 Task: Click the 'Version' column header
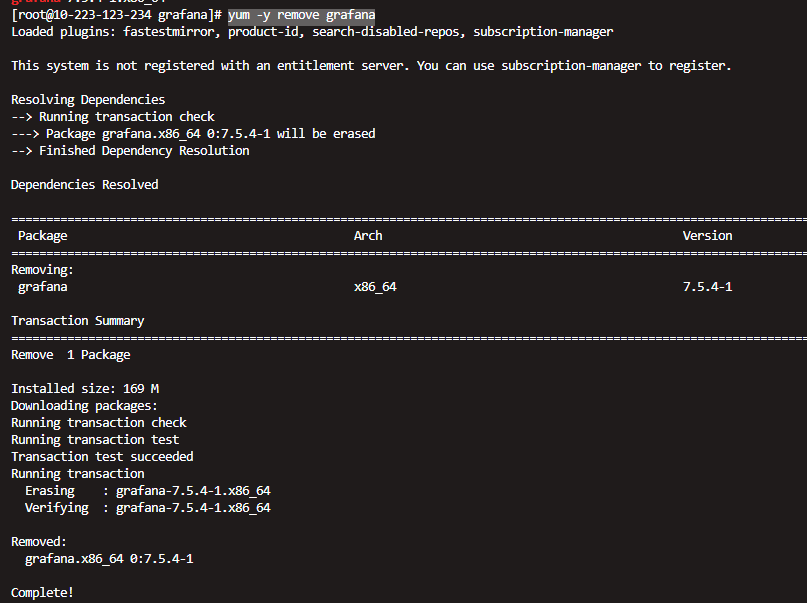pos(707,236)
